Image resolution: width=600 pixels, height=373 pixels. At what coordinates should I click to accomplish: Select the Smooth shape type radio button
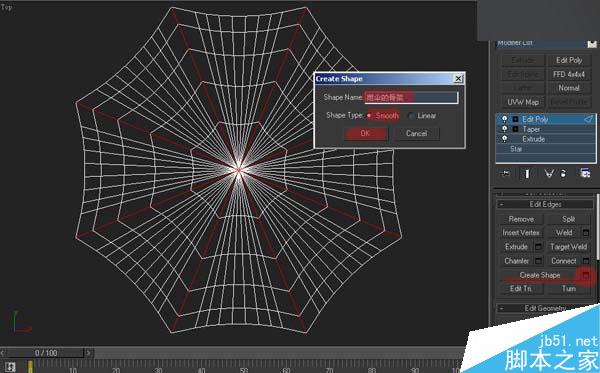tap(369, 116)
